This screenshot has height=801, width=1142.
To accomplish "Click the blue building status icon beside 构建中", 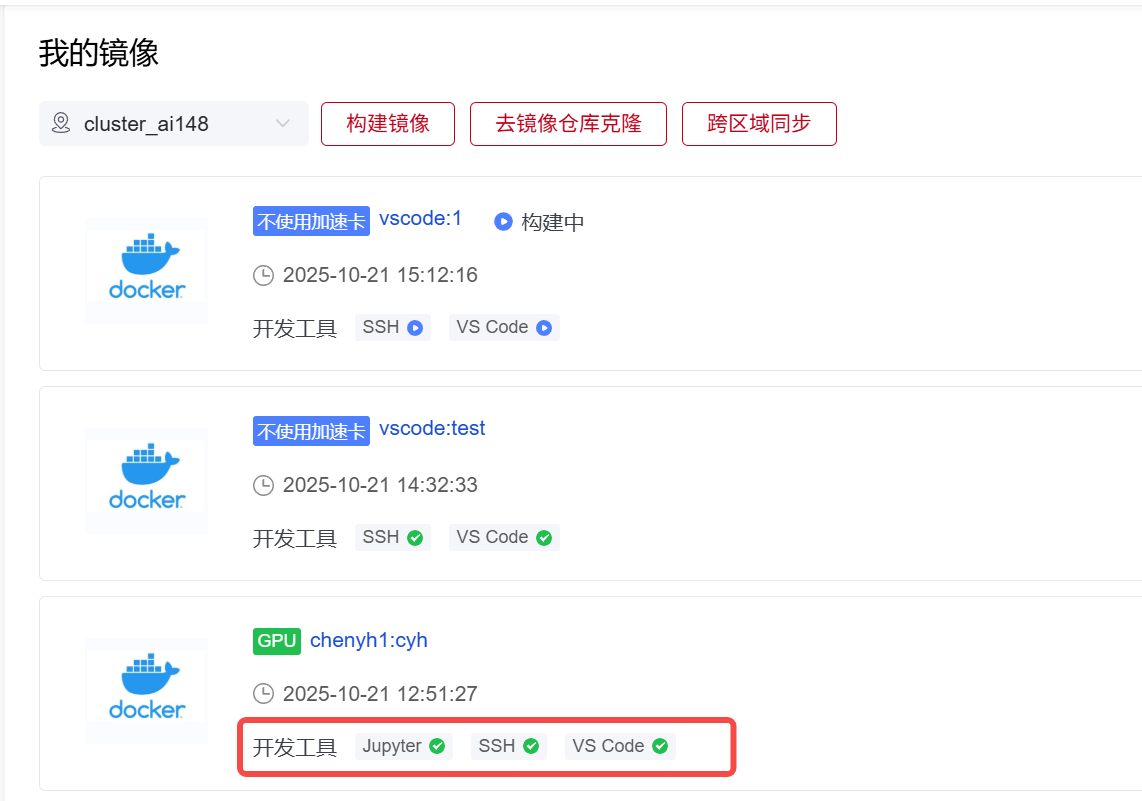I will coord(503,222).
